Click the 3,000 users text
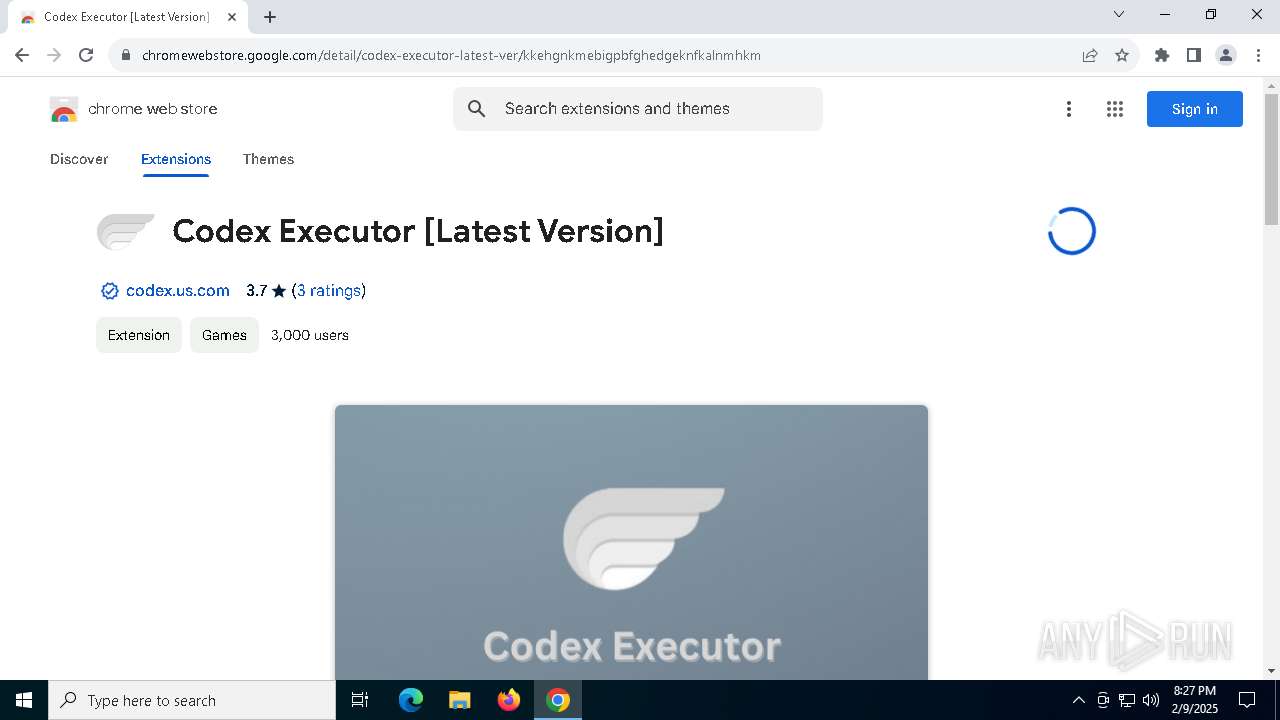Screen dimensions: 1280x720 [x=310, y=335]
